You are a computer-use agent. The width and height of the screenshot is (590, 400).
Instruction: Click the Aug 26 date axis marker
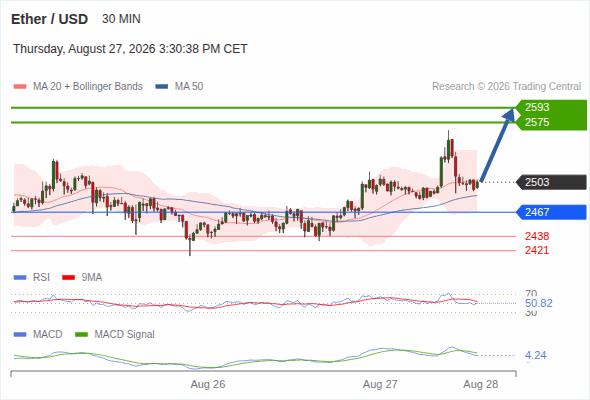[x=208, y=384]
